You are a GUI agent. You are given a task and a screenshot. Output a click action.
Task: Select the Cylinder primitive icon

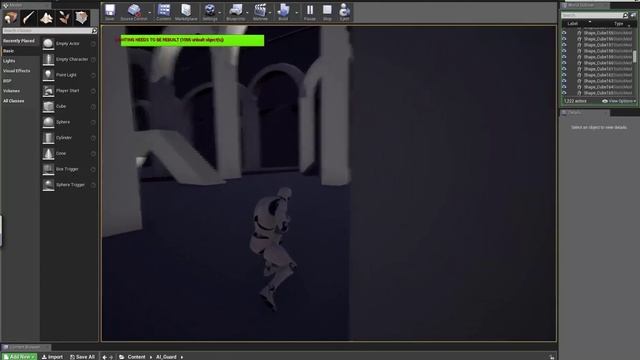pyautogui.click(x=48, y=138)
